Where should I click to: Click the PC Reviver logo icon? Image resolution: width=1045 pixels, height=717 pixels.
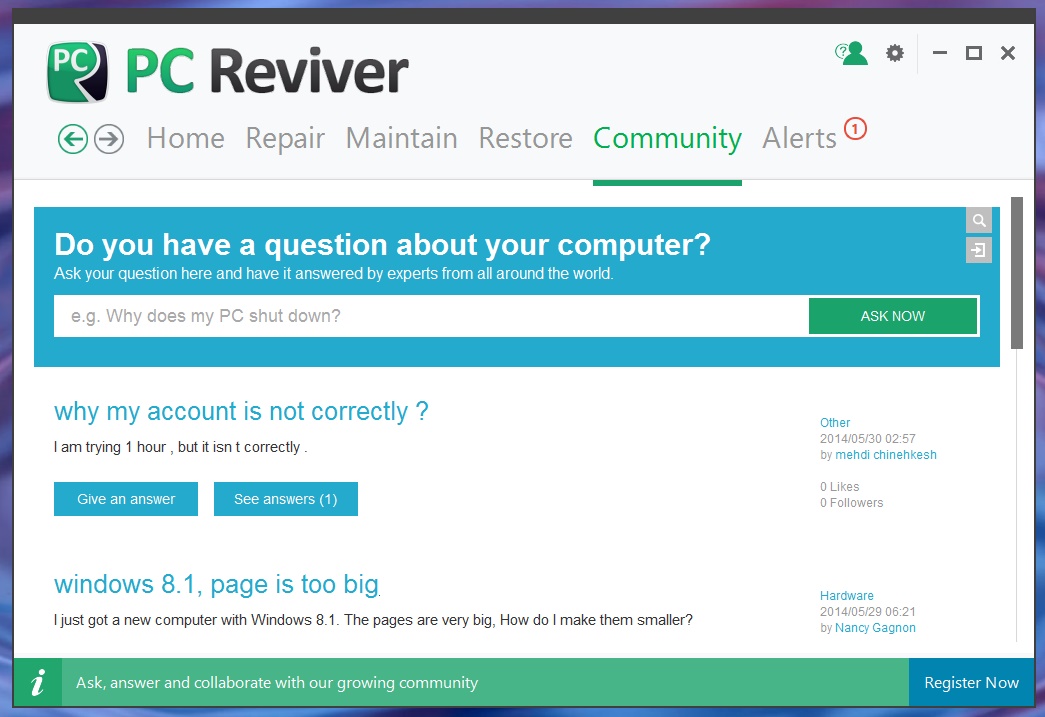click(77, 72)
